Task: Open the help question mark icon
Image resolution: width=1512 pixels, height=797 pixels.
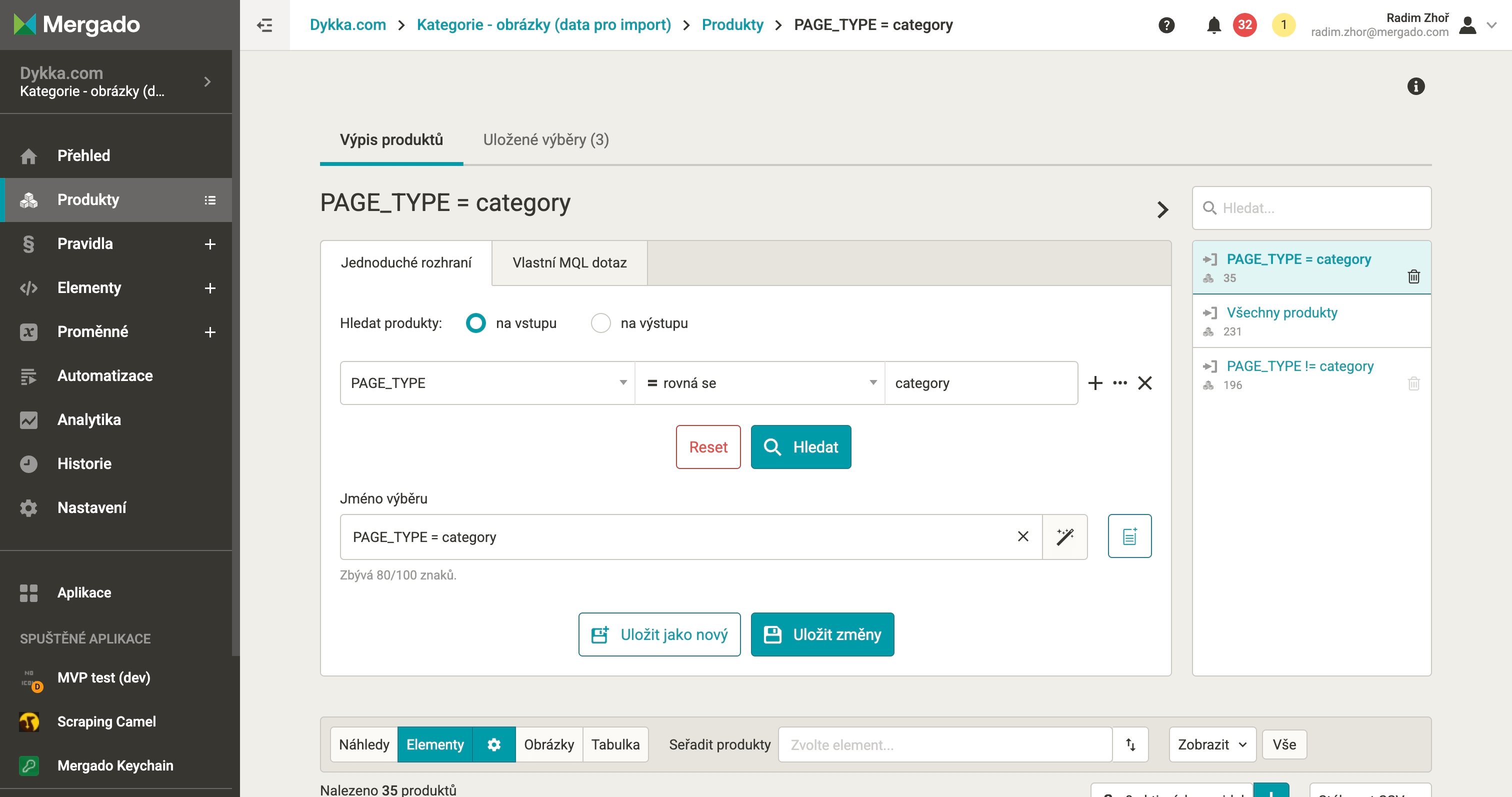Action: (x=1166, y=24)
